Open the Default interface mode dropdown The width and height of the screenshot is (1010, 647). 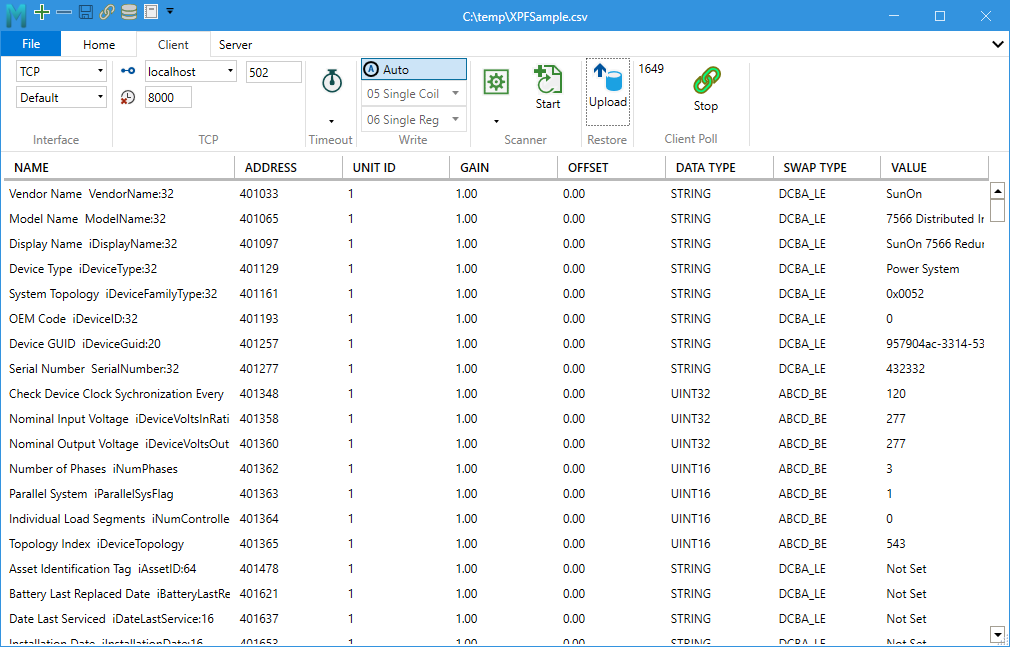point(61,97)
